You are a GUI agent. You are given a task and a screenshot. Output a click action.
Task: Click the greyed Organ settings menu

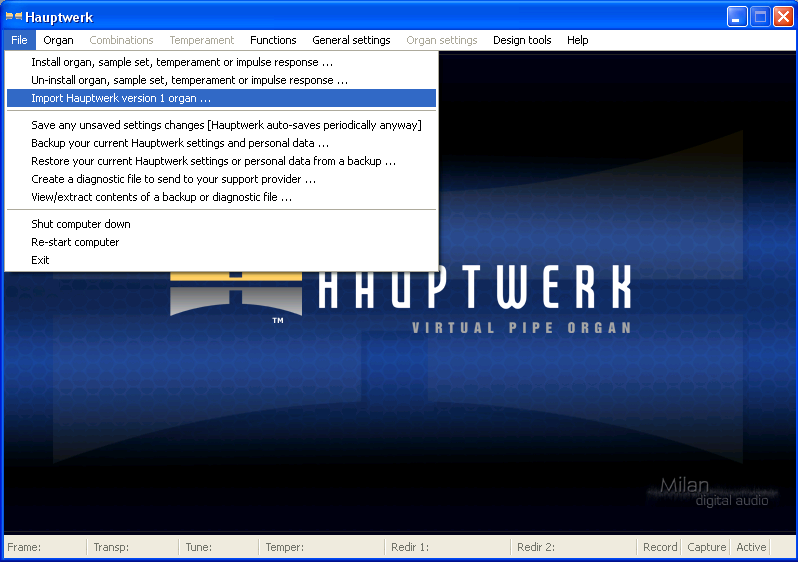tap(442, 40)
